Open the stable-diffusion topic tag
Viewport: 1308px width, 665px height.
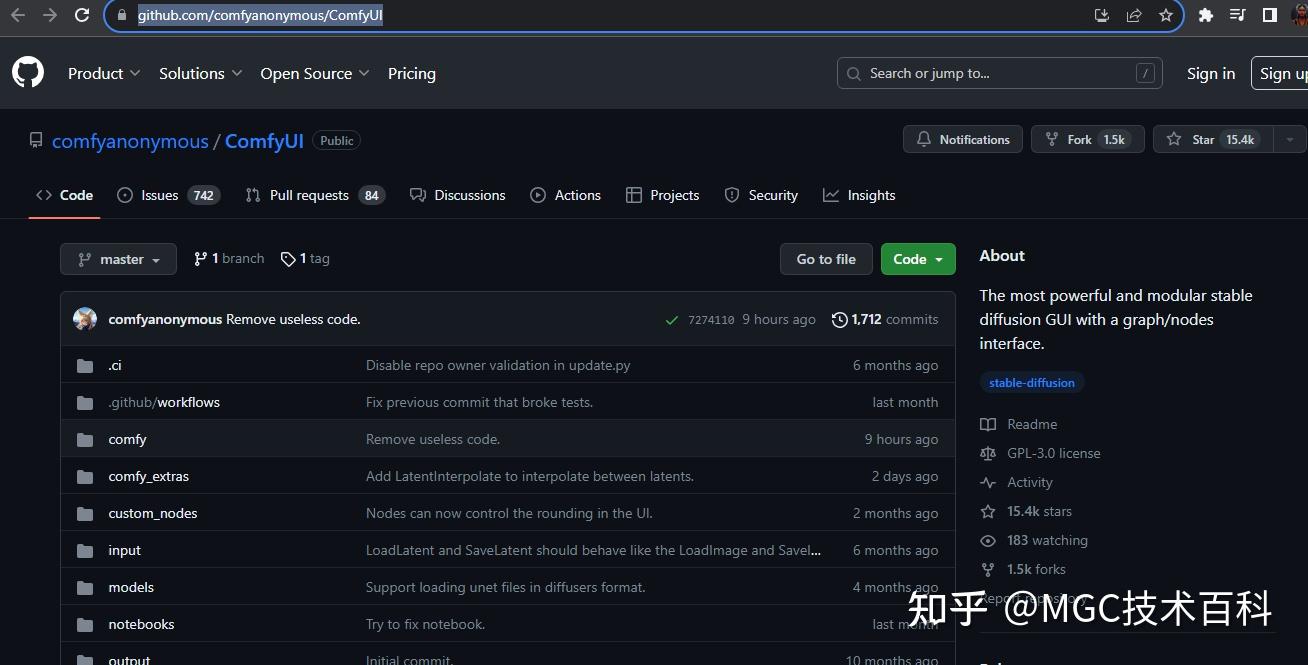[x=1032, y=382]
